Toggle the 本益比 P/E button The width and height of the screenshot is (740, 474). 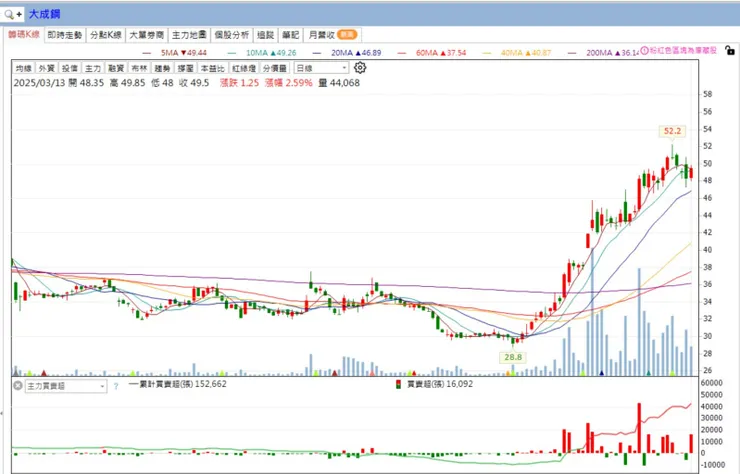pyautogui.click(x=212, y=68)
